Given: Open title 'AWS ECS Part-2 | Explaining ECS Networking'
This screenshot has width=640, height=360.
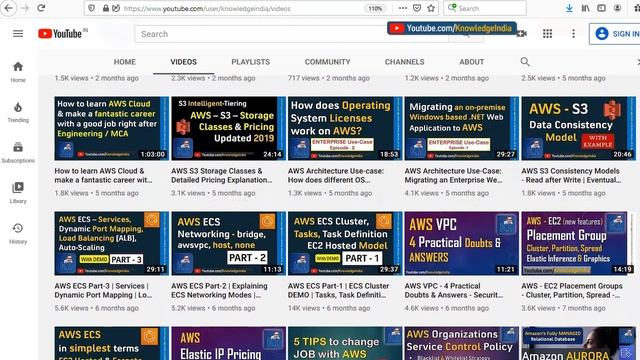Looking at the screenshot, I should (219, 291).
